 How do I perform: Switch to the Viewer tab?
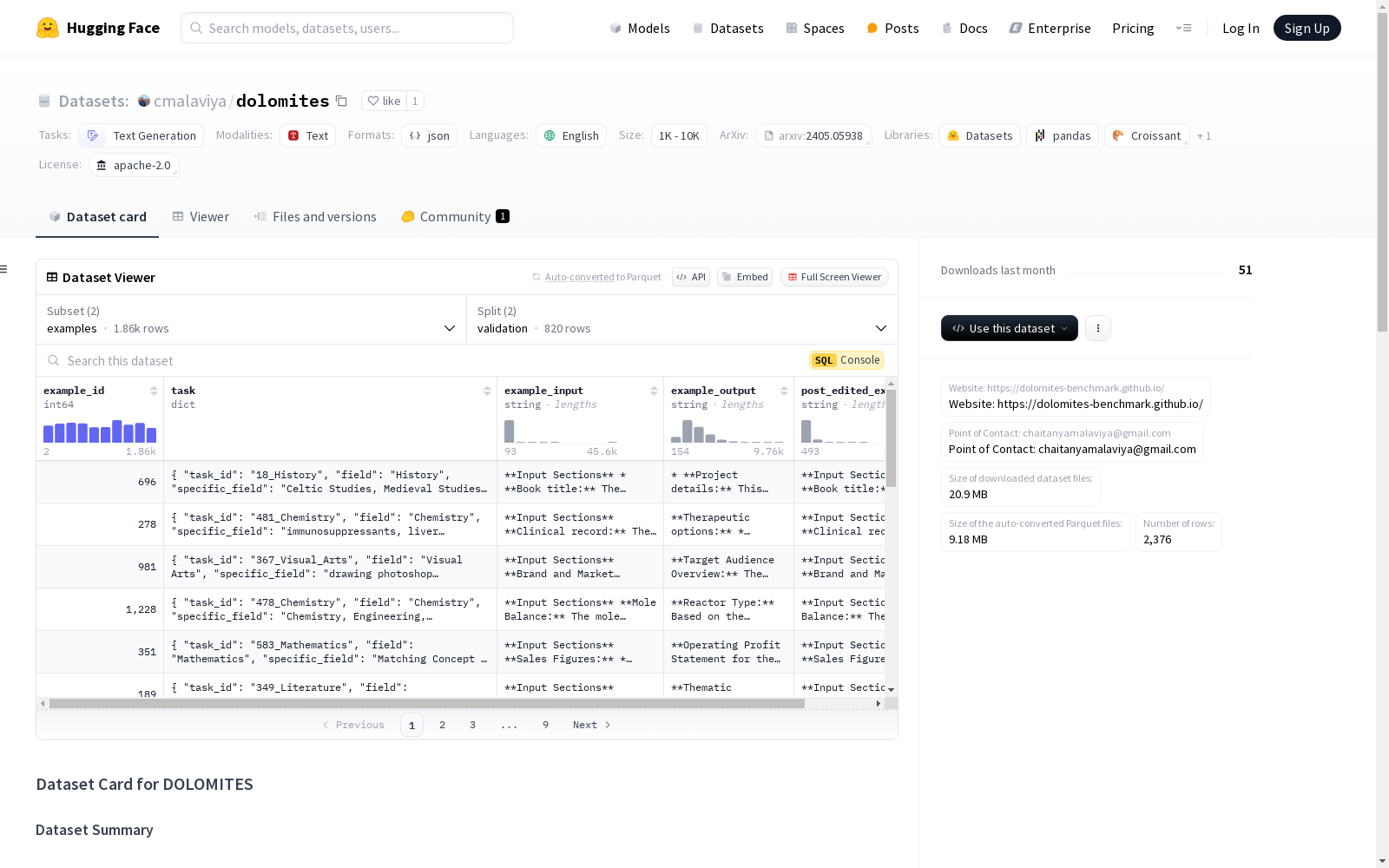[201, 217]
